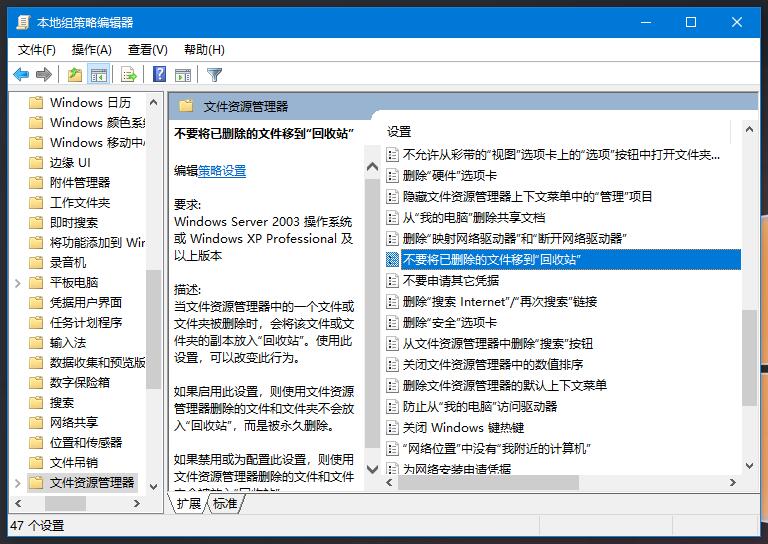
Task: Toggle the show/hide action pane icon
Action: point(183,74)
